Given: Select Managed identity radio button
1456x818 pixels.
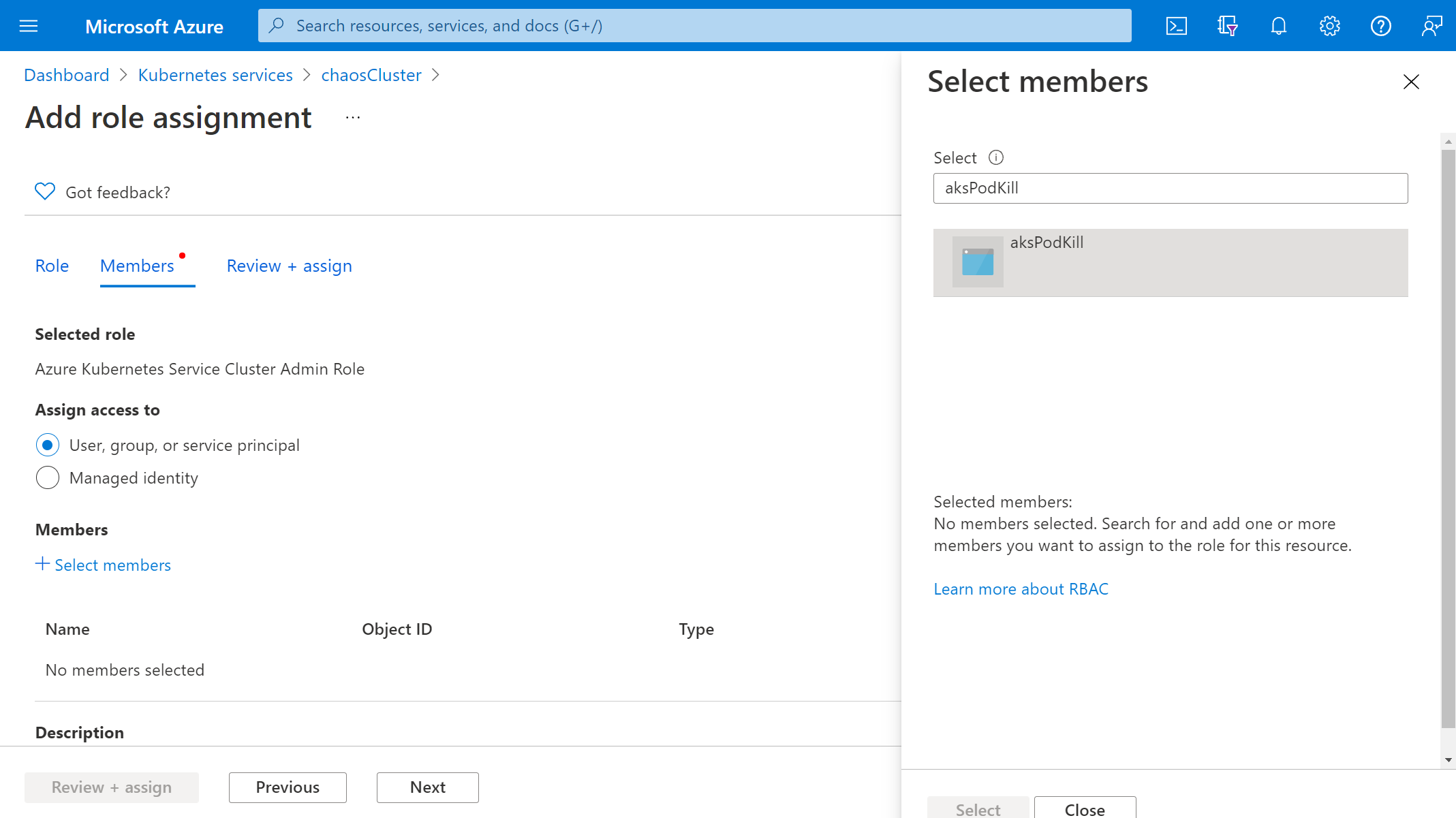Looking at the screenshot, I should [47, 477].
